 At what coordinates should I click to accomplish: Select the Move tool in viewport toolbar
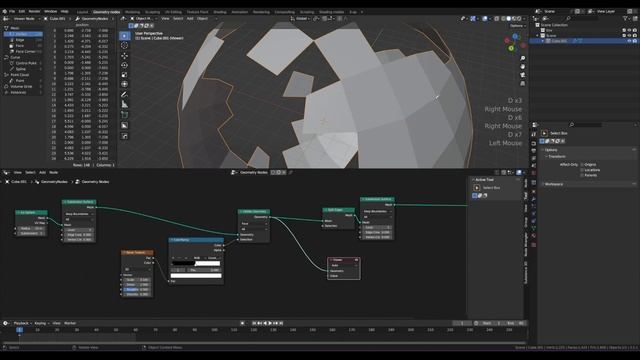click(x=124, y=56)
